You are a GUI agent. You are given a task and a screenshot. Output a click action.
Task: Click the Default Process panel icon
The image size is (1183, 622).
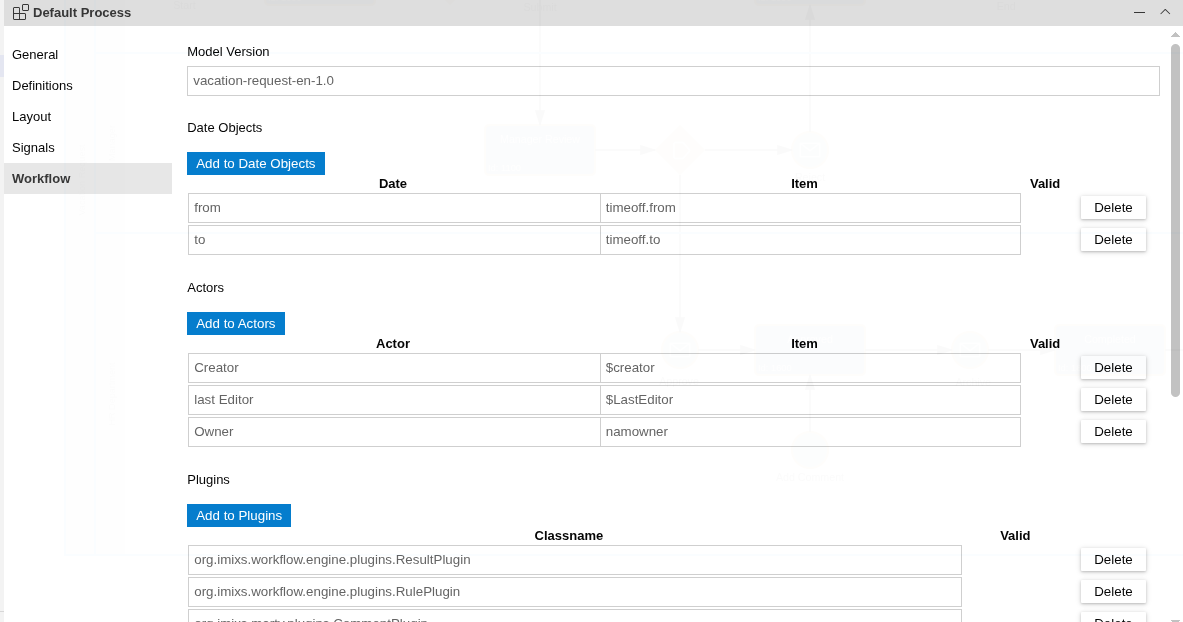[x=20, y=12]
